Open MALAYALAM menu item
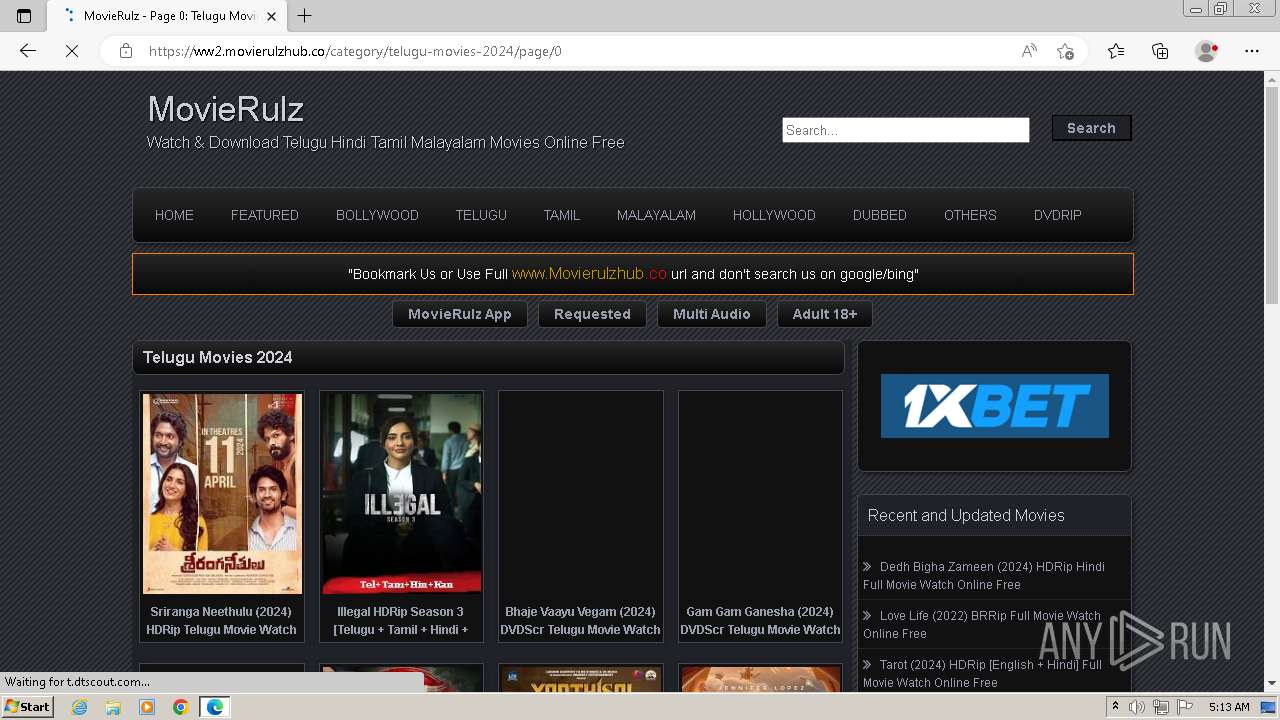1280x720 pixels. [656, 215]
